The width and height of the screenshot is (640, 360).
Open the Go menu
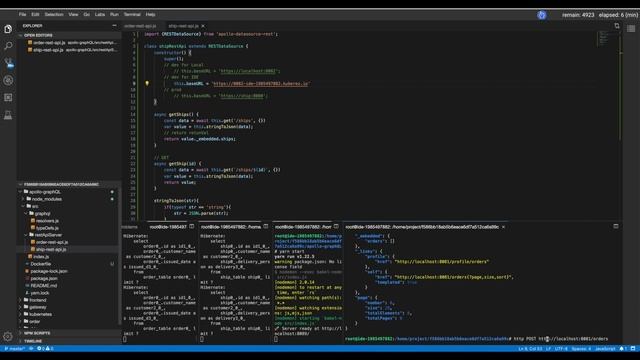(x=87, y=14)
